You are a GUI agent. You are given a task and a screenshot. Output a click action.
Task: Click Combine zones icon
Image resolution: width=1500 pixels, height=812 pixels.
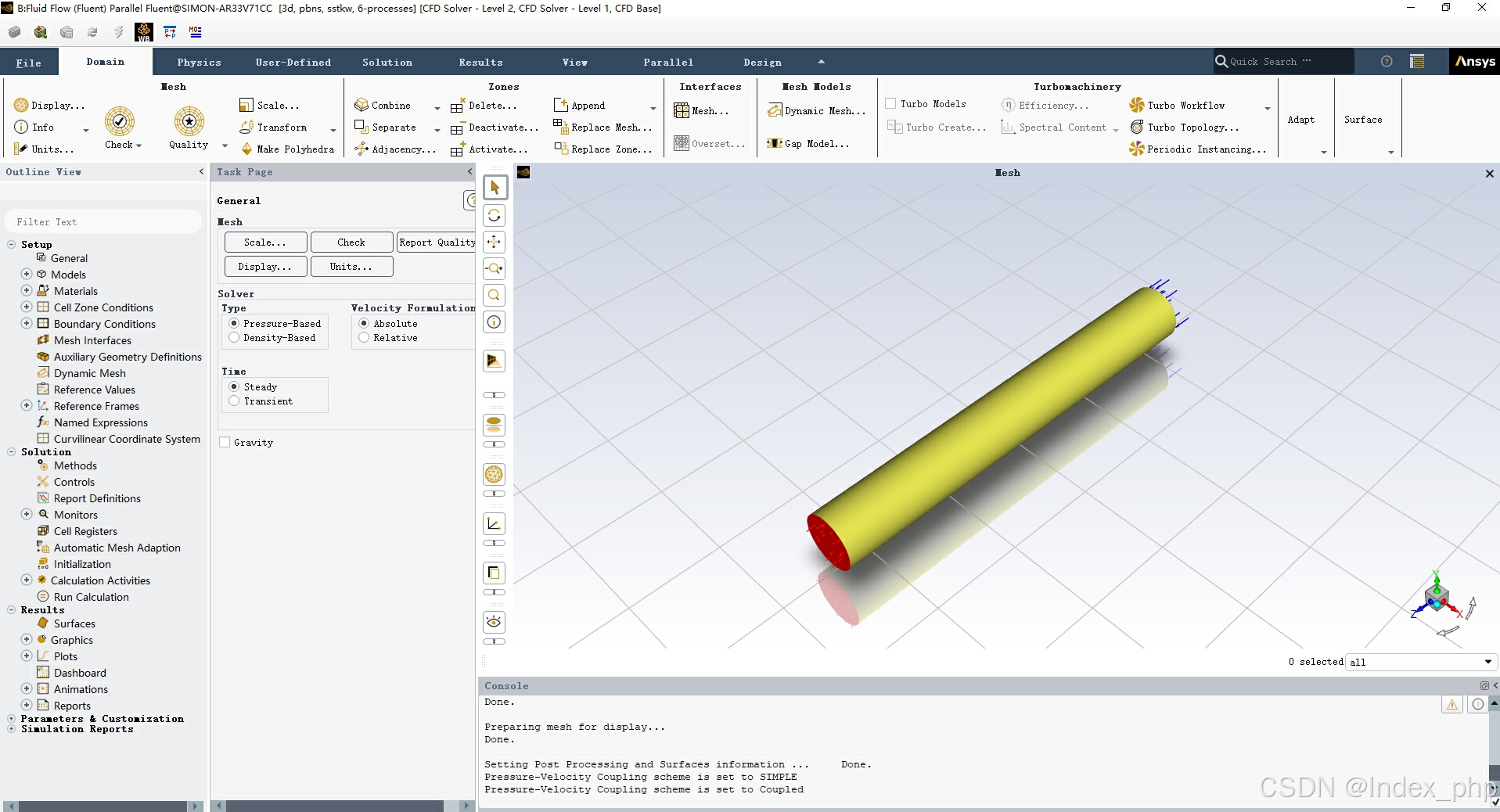(x=362, y=106)
